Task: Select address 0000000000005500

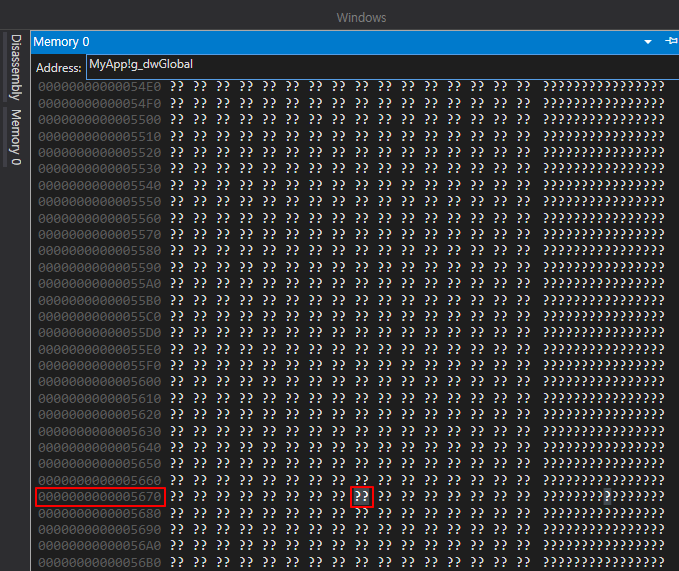Action: click(100, 119)
